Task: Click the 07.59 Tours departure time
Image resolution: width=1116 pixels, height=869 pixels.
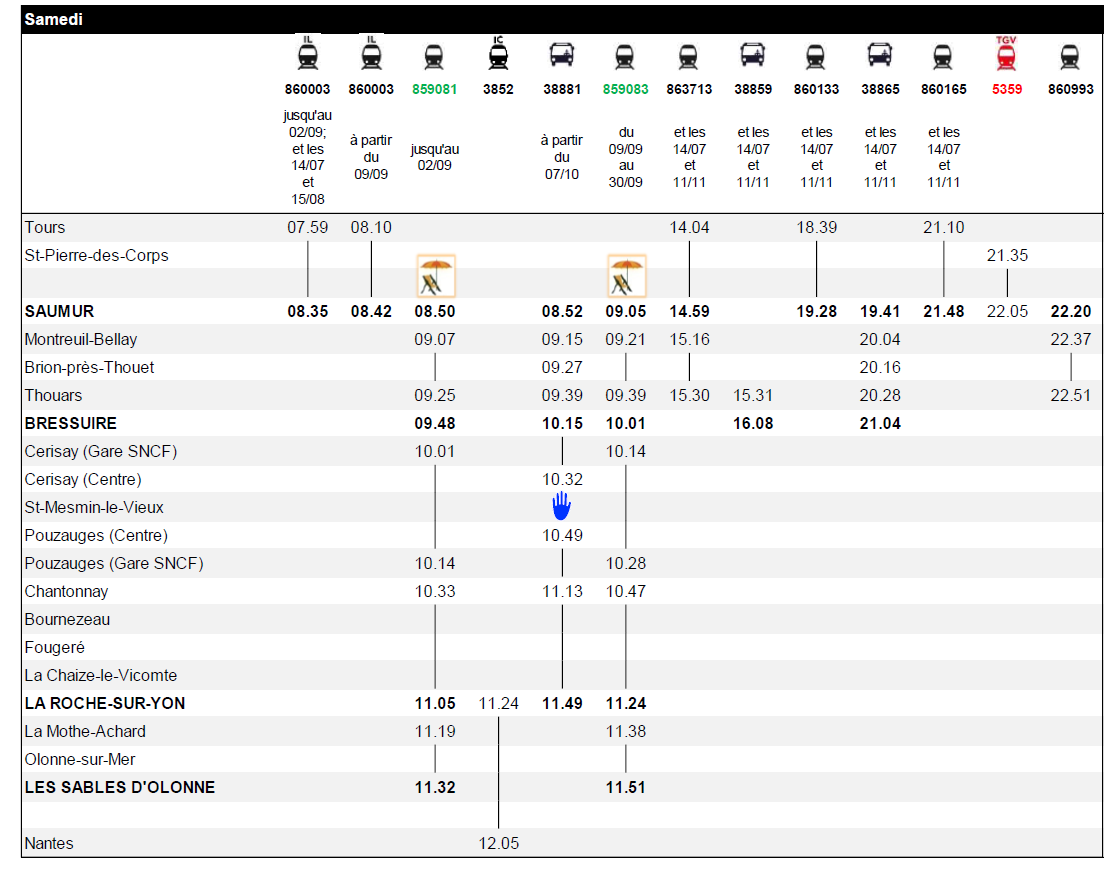Action: tap(308, 227)
